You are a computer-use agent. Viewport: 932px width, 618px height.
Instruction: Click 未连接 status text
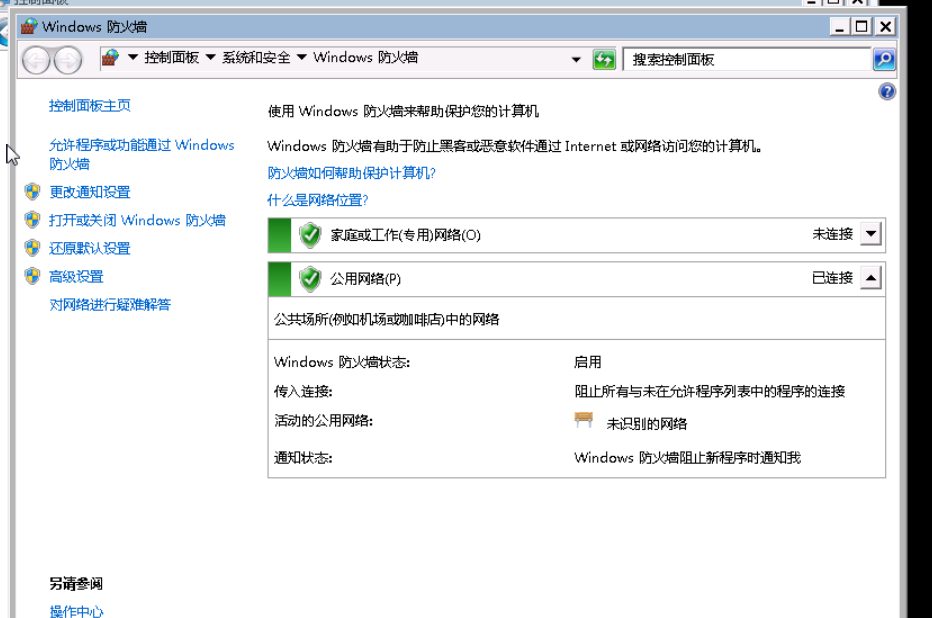[833, 234]
